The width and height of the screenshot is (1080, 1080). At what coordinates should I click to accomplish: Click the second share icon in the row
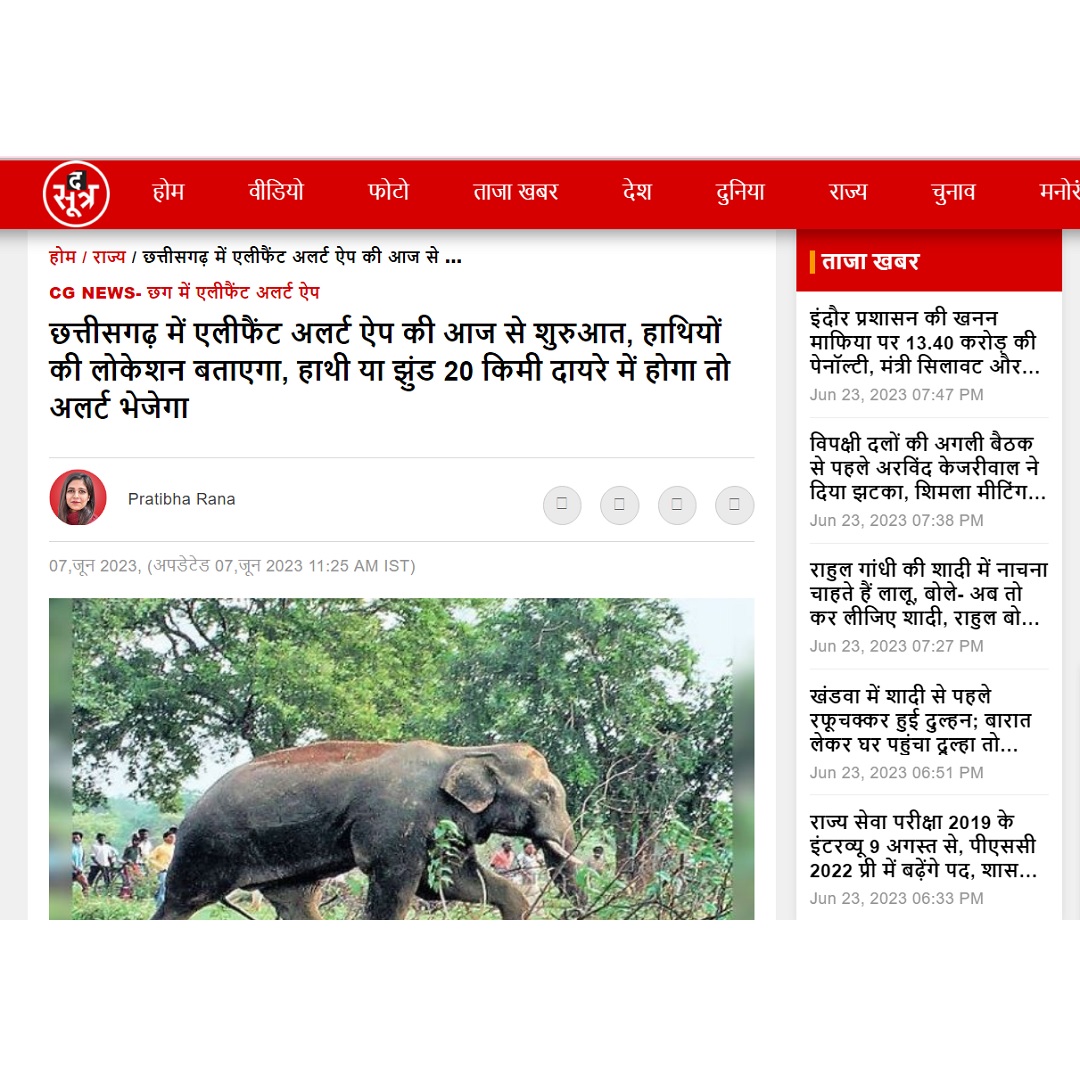coord(619,505)
